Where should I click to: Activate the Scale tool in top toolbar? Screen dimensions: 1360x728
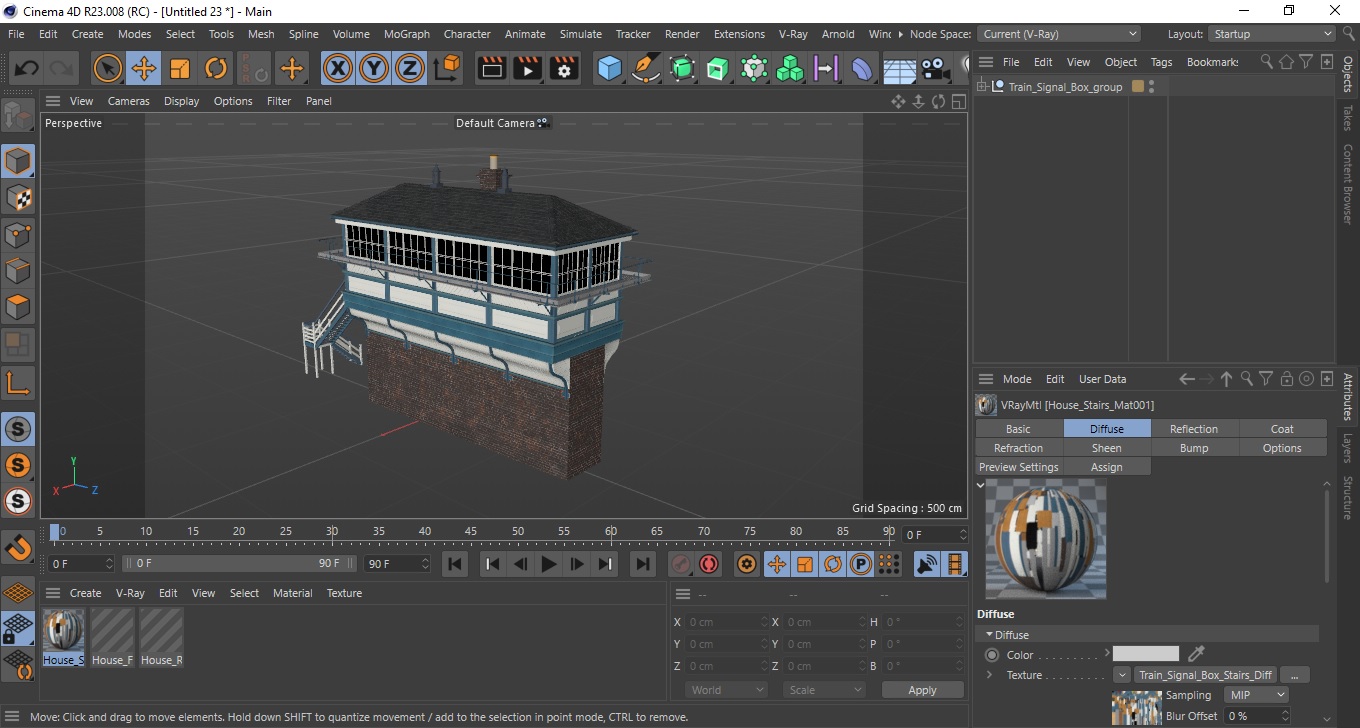coord(180,69)
